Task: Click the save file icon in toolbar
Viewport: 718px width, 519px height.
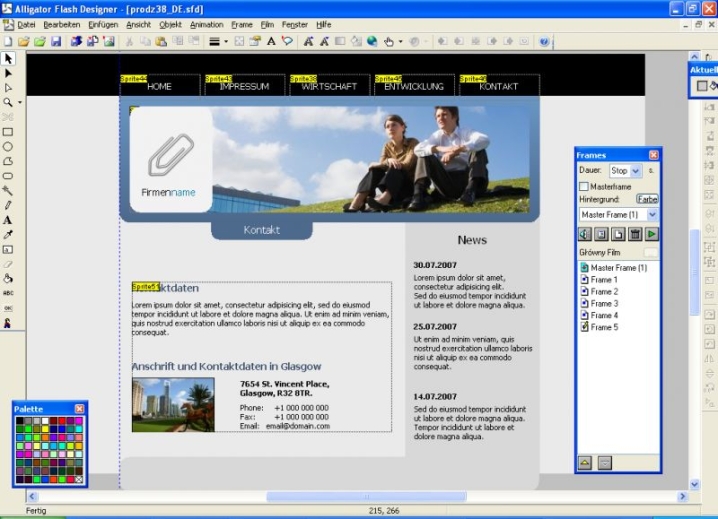Action: click(56, 42)
